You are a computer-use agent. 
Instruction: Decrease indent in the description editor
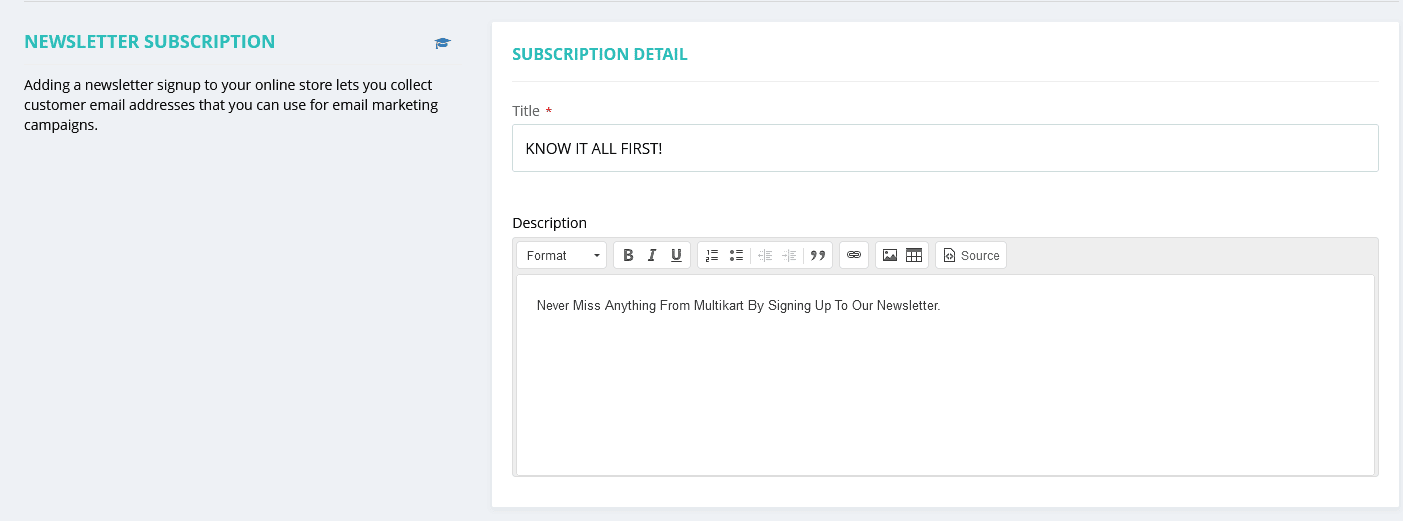point(765,255)
